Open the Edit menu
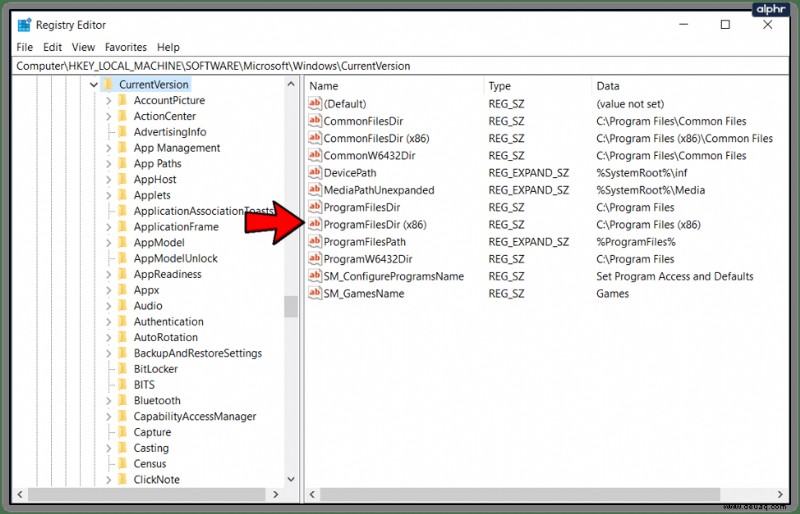 pyautogui.click(x=53, y=47)
